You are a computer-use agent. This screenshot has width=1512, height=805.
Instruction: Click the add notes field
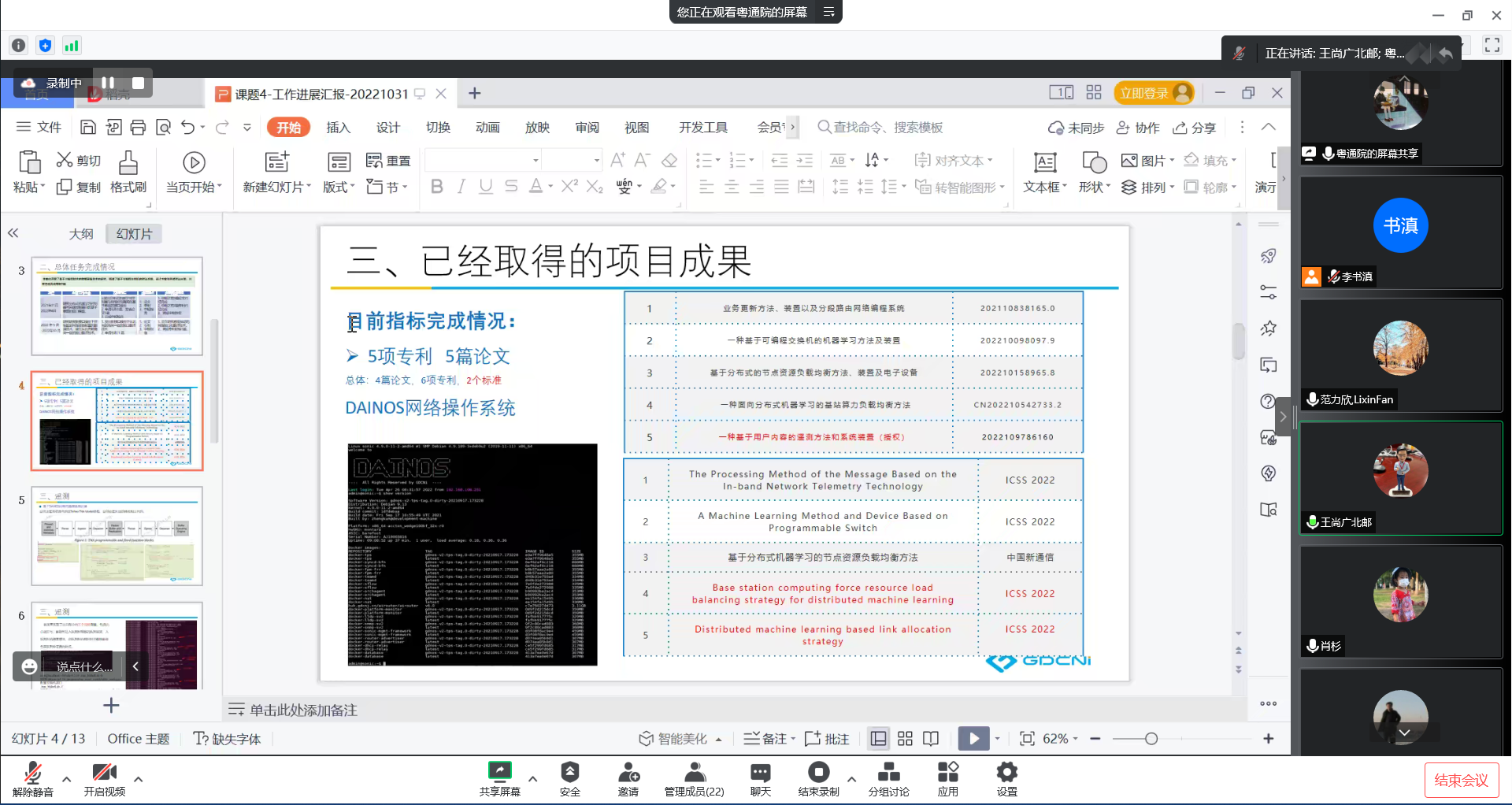pyautogui.click(x=303, y=710)
